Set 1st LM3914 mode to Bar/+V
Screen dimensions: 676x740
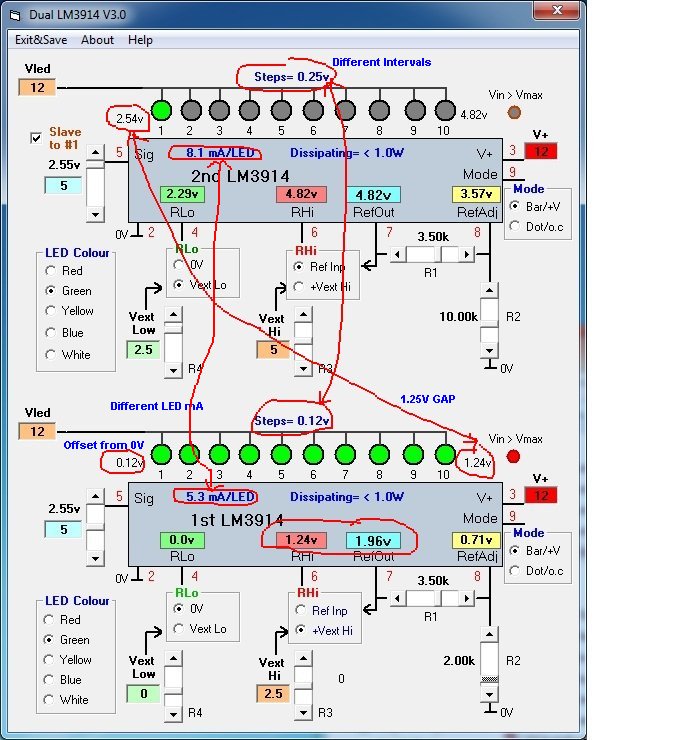(x=515, y=550)
